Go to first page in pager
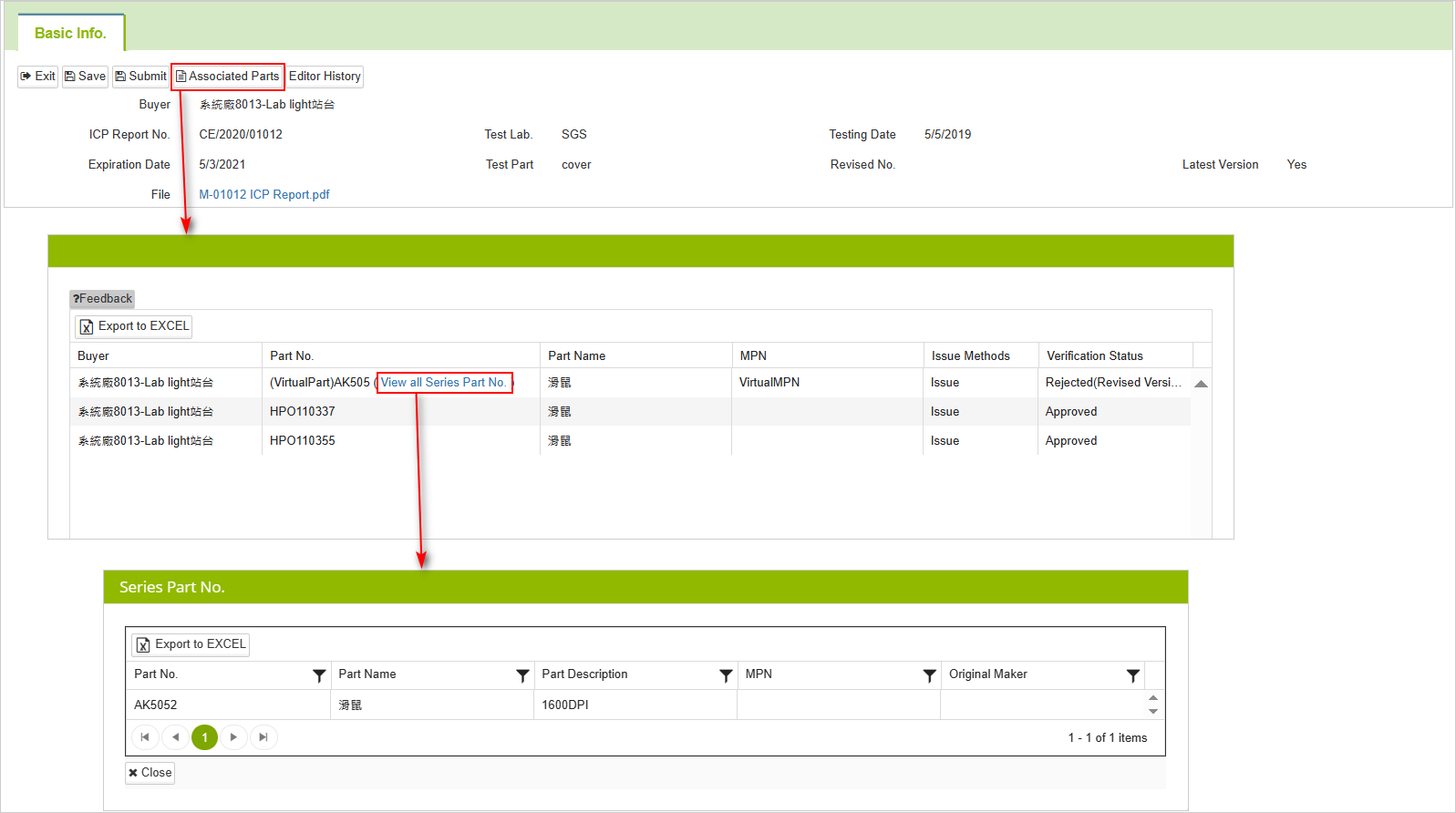The height and width of the screenshot is (813, 1456). pyautogui.click(x=145, y=737)
